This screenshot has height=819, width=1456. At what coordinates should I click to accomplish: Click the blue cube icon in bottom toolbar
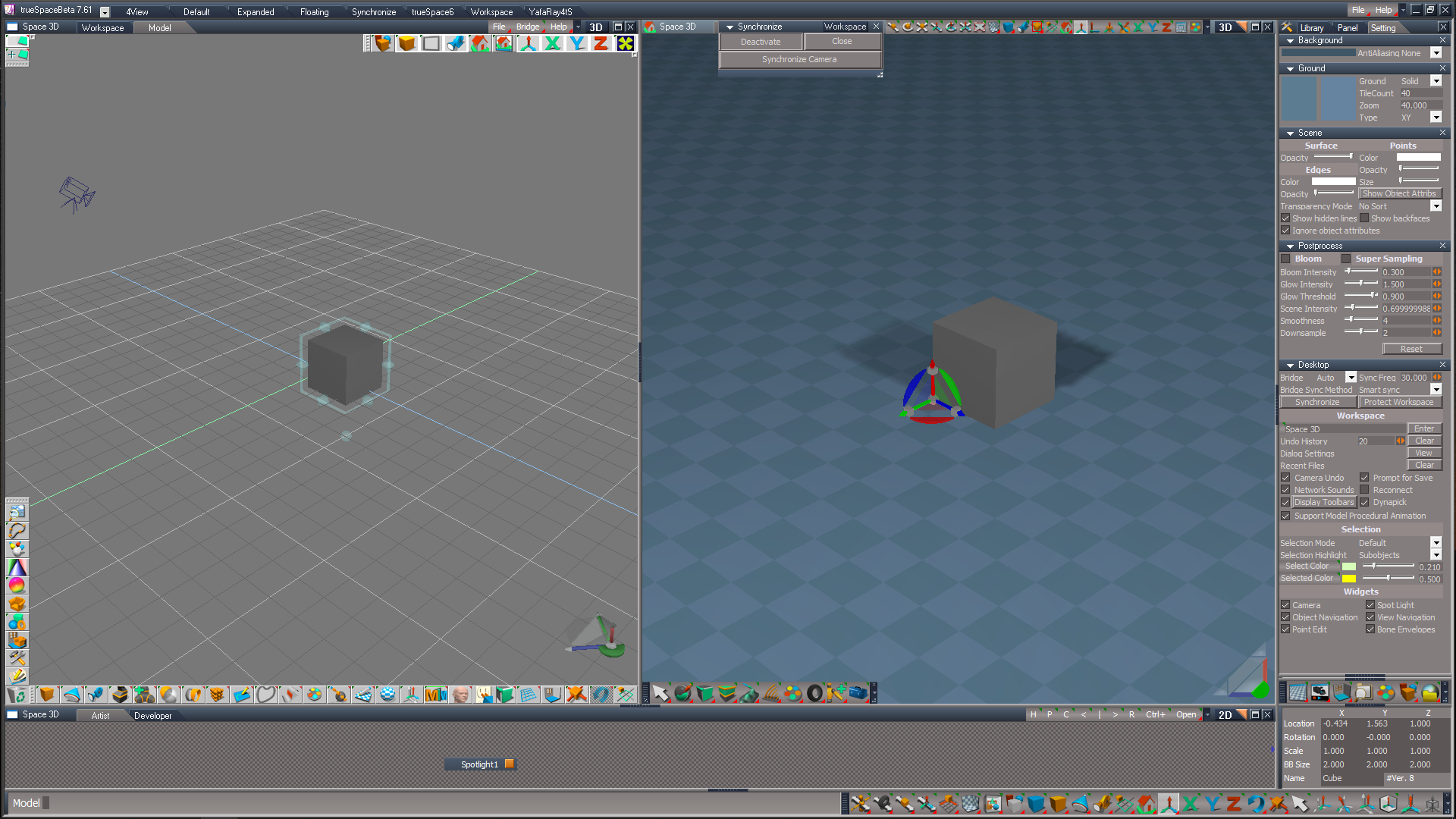click(1037, 804)
